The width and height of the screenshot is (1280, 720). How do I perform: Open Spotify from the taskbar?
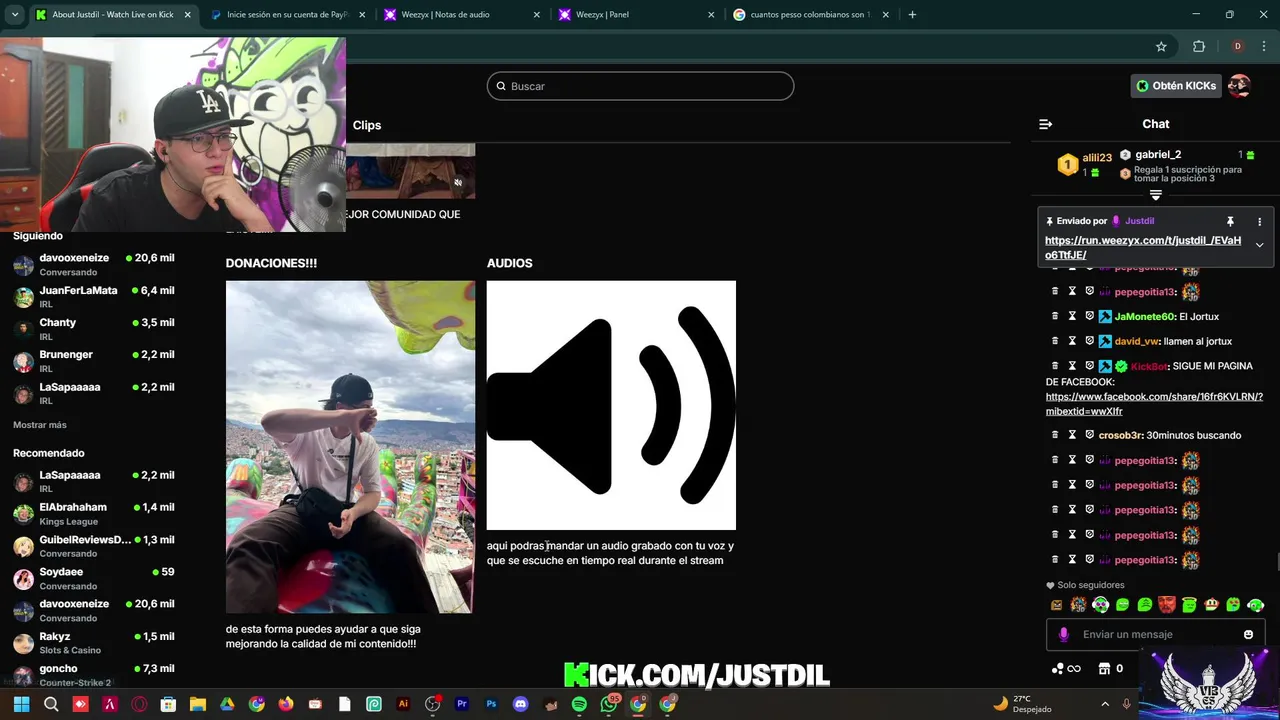coord(579,704)
